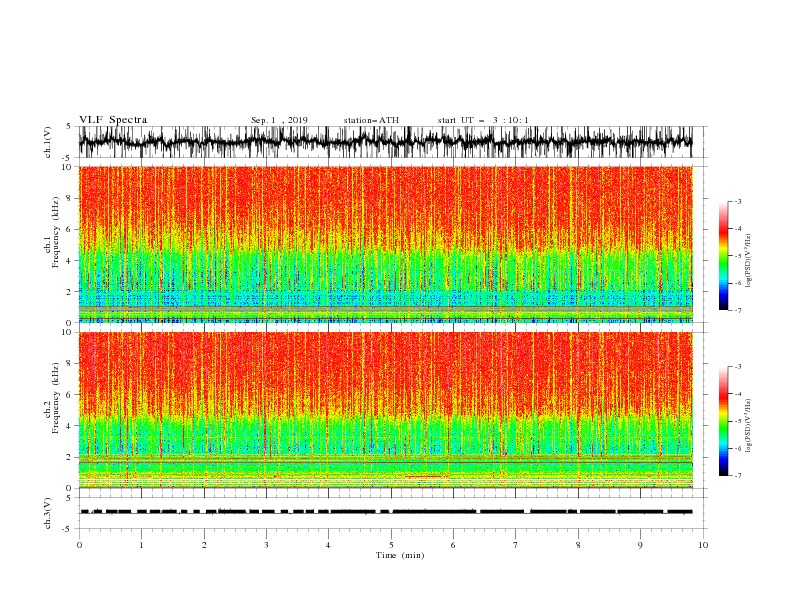Click the upper PSD color scale bar
792x612 pixels.
[x=723, y=256]
